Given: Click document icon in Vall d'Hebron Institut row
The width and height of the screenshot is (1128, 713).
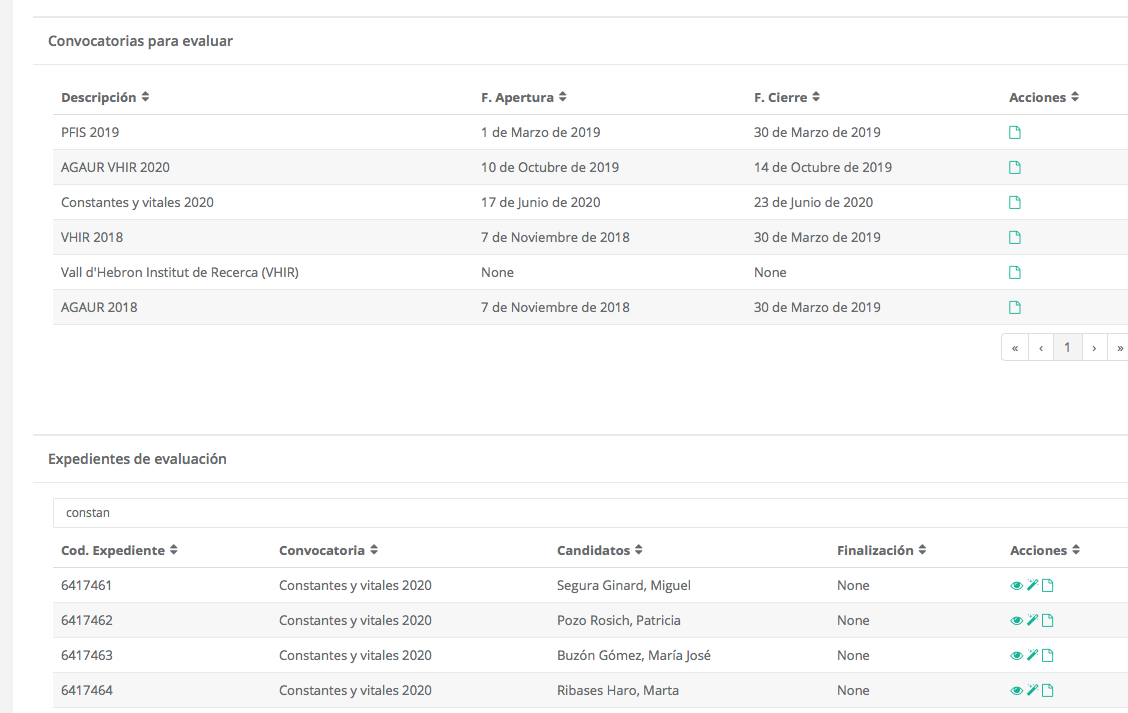Looking at the screenshot, I should 1015,273.
